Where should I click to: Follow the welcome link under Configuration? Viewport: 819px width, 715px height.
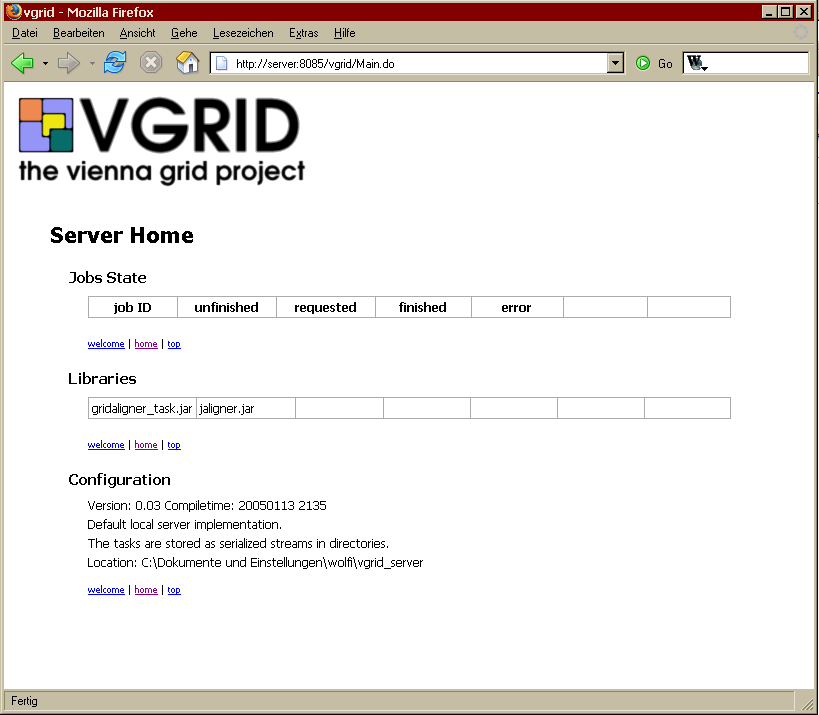point(106,590)
